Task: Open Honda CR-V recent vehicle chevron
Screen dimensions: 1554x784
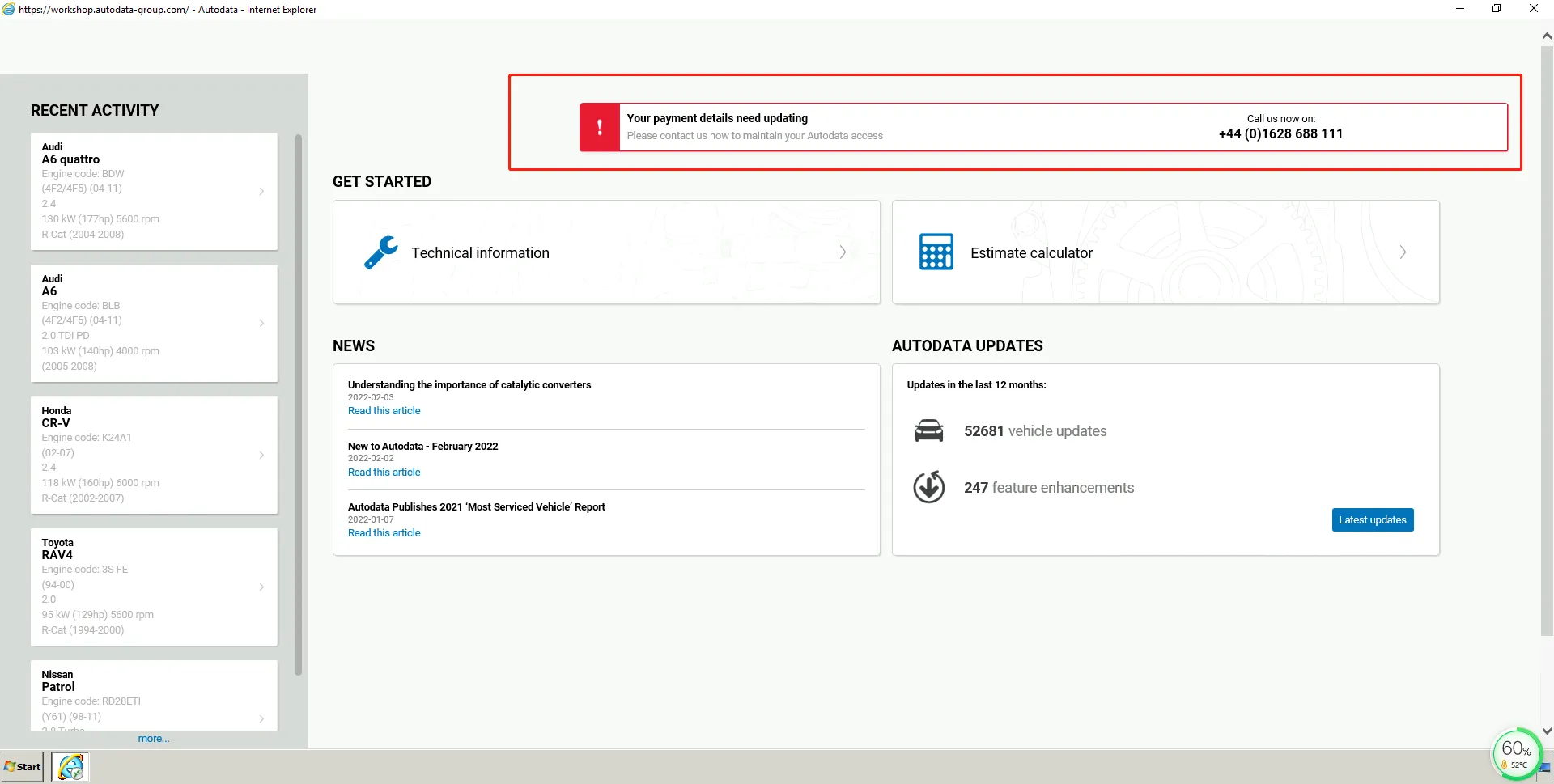Action: 261,456
